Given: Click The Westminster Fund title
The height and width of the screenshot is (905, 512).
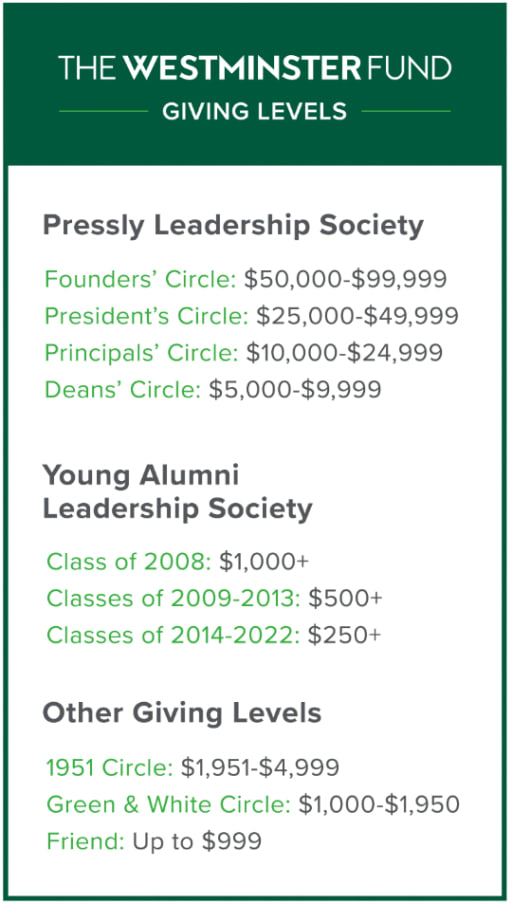Looking at the screenshot, I should pyautogui.click(x=255, y=69).
